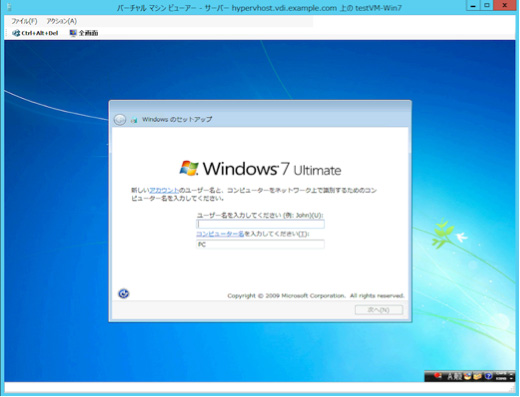Open the ファイル(F) menu
The image size is (520, 397).
[24, 21]
